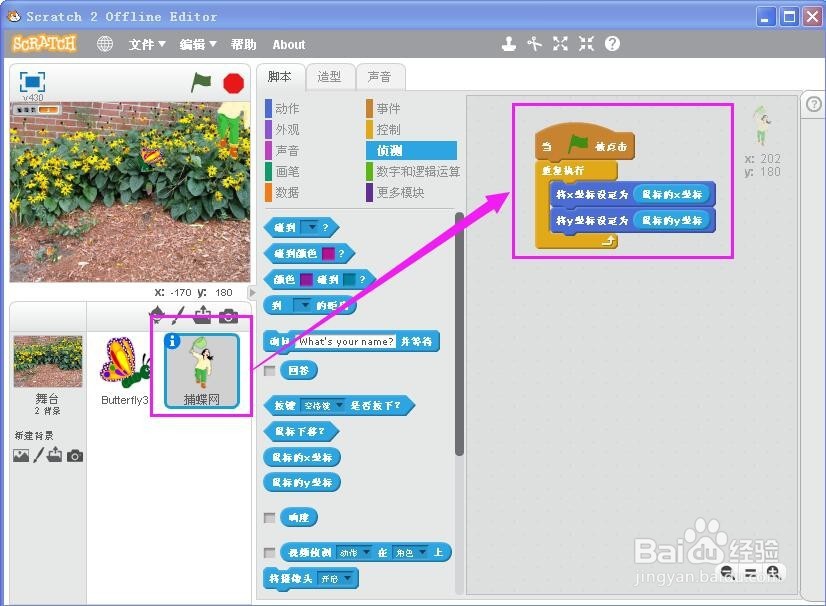Switch to the 造型 tab
Viewport: 826px width, 606px height.
coord(330,76)
